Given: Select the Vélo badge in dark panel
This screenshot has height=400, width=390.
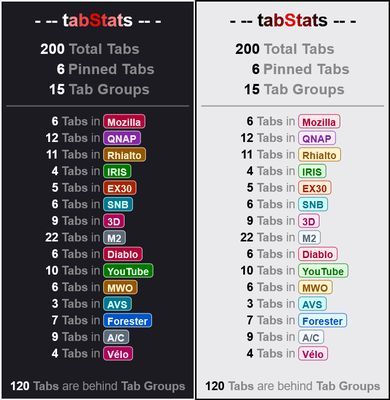Looking at the screenshot, I should 118,354.
